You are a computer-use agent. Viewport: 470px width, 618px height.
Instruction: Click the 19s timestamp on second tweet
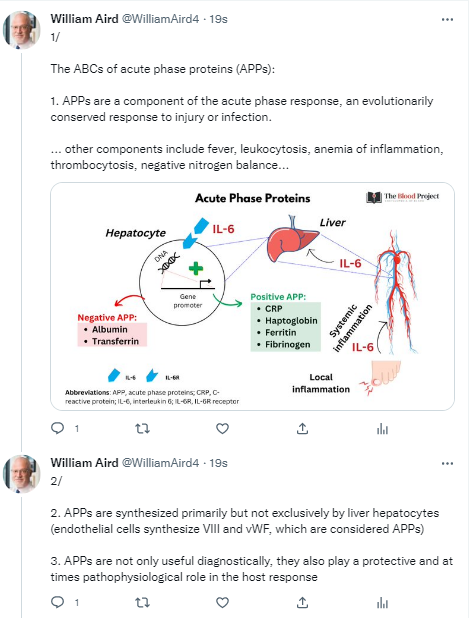coord(218,463)
